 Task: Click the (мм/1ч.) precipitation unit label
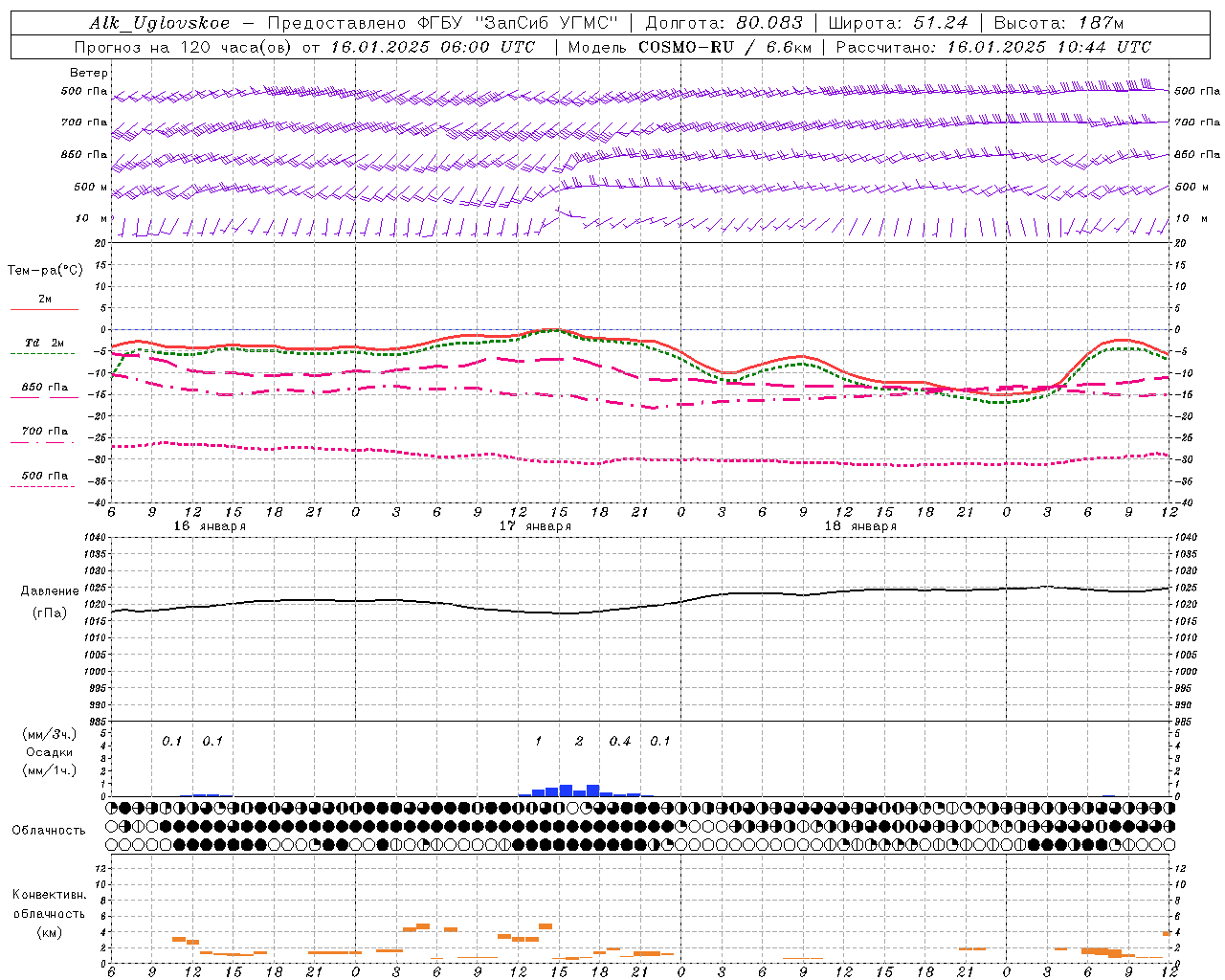click(x=50, y=770)
